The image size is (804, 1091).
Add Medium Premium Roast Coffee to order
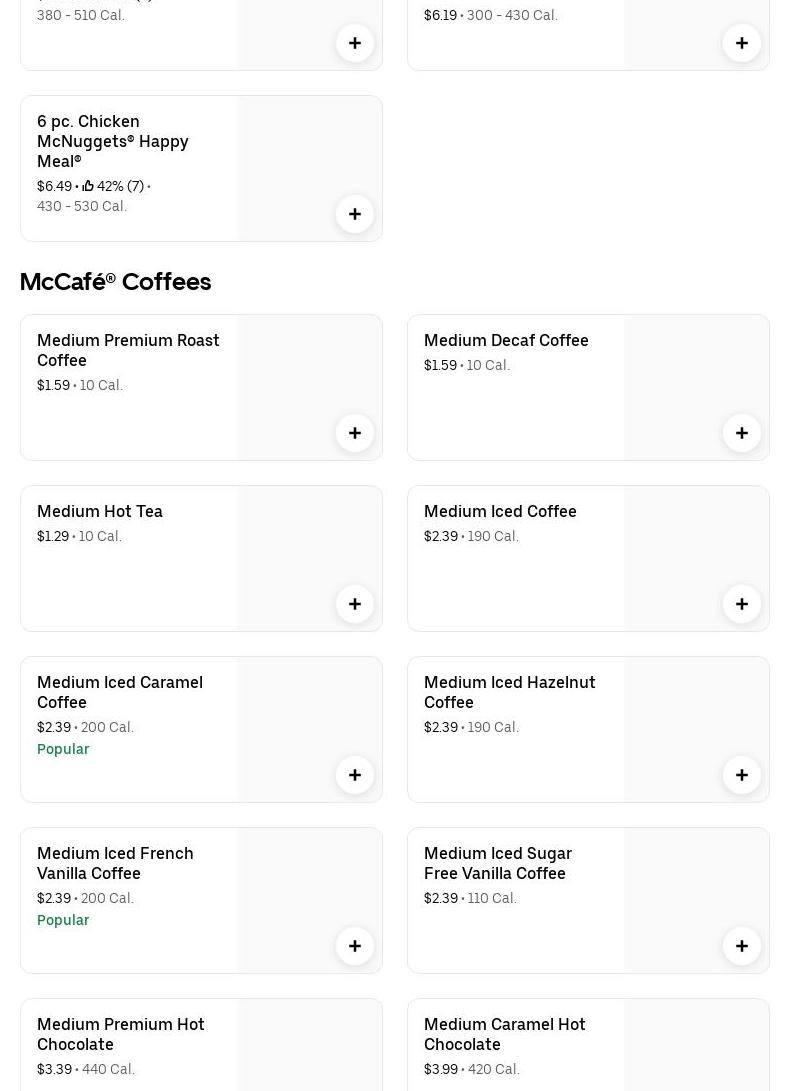coord(354,433)
